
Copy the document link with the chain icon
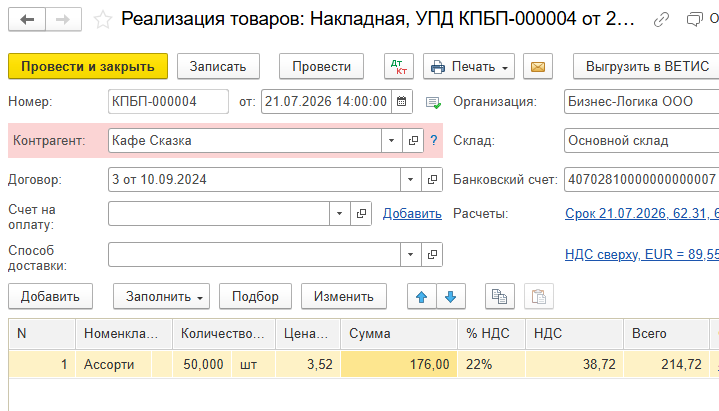(x=661, y=19)
